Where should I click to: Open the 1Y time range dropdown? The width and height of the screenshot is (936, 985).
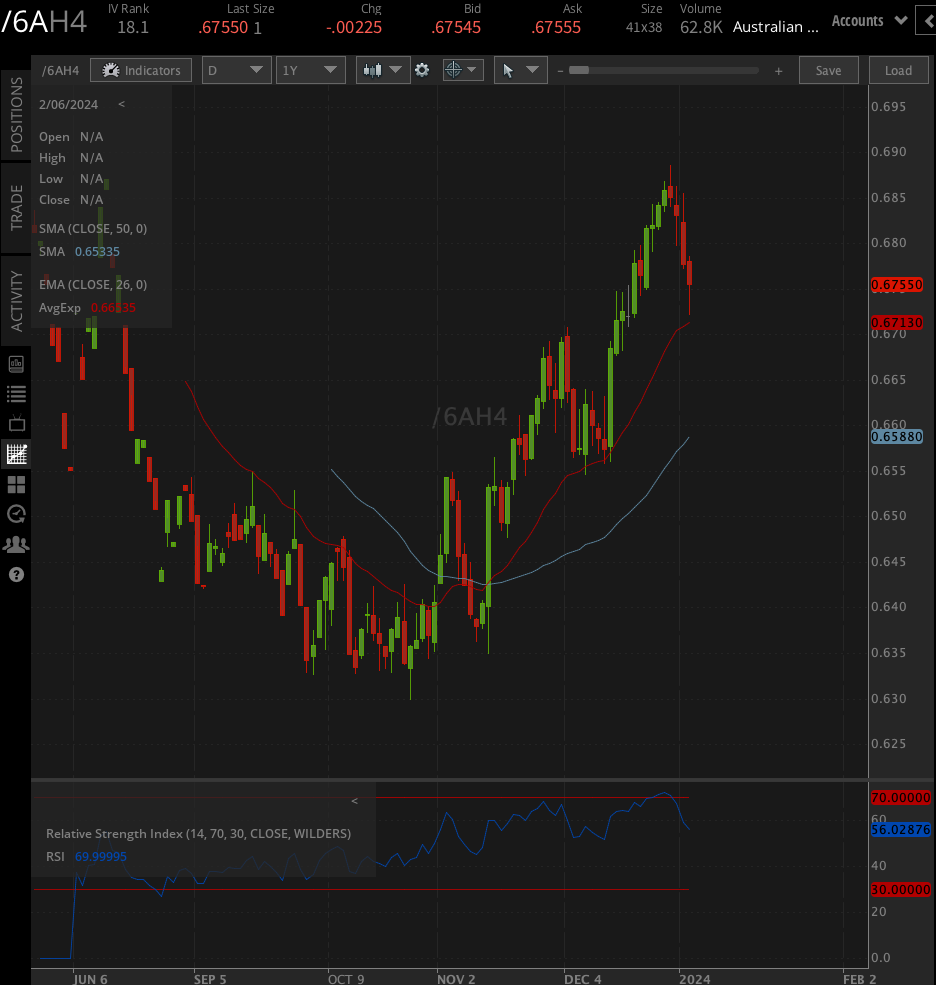coord(311,70)
